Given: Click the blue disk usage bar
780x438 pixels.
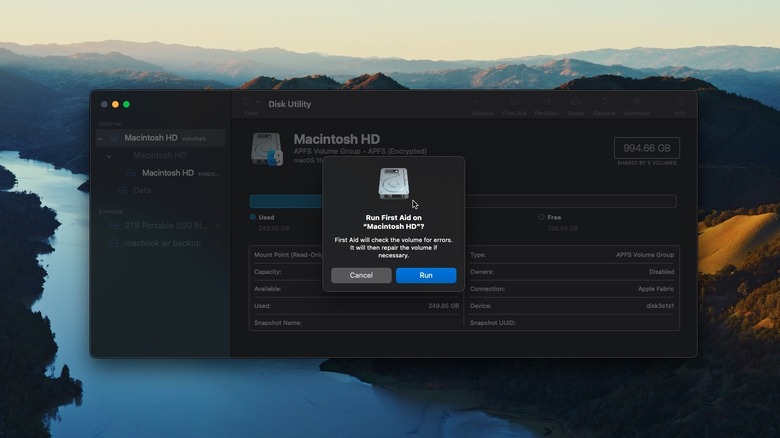Looking at the screenshot, I should click(x=285, y=201).
